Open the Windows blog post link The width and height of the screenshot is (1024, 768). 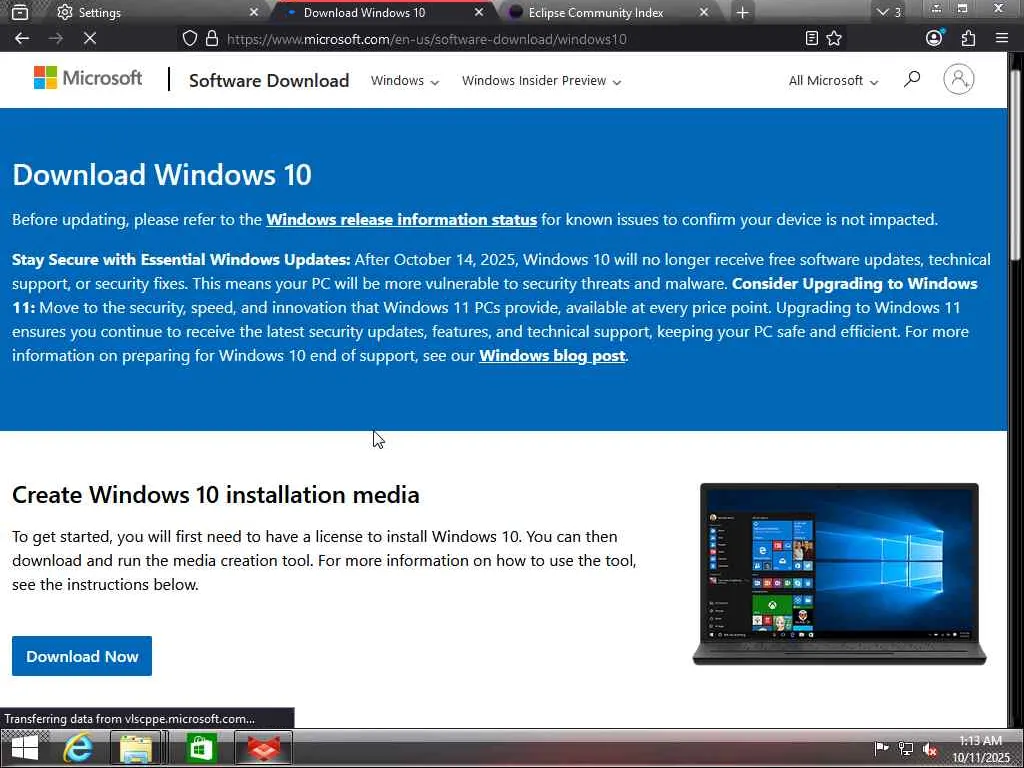click(552, 356)
